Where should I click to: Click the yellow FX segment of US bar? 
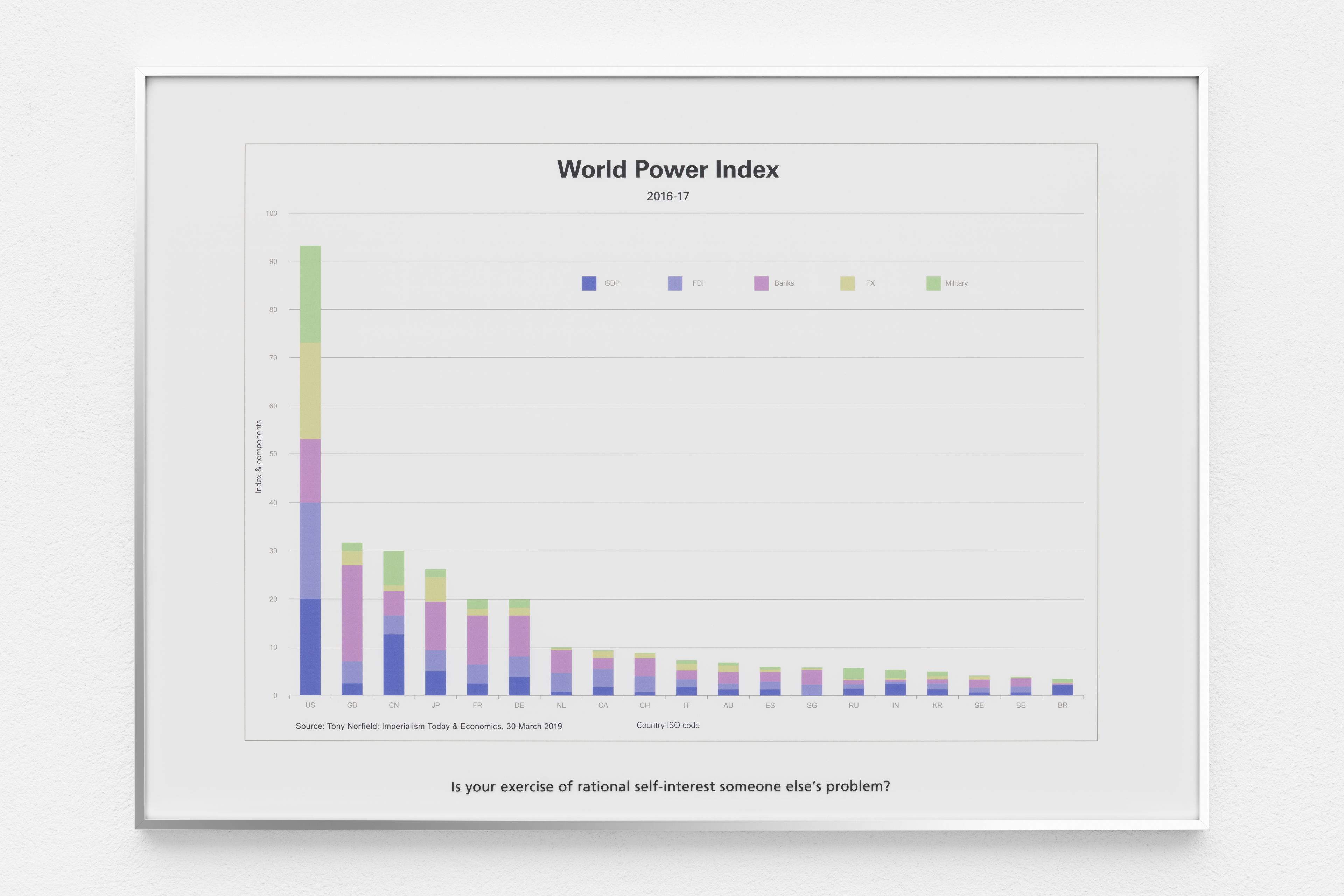(310, 391)
